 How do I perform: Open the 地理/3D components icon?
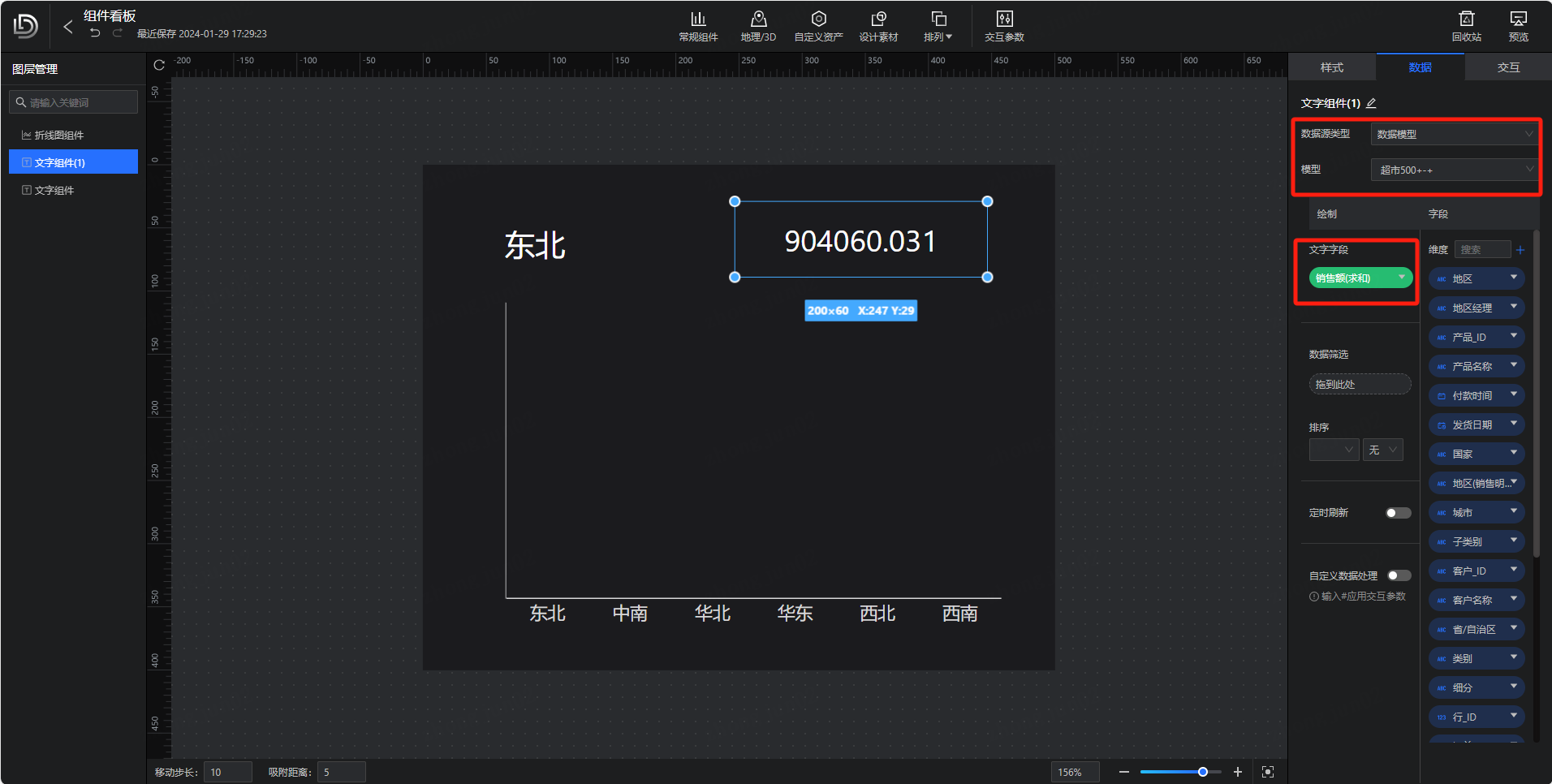757,26
